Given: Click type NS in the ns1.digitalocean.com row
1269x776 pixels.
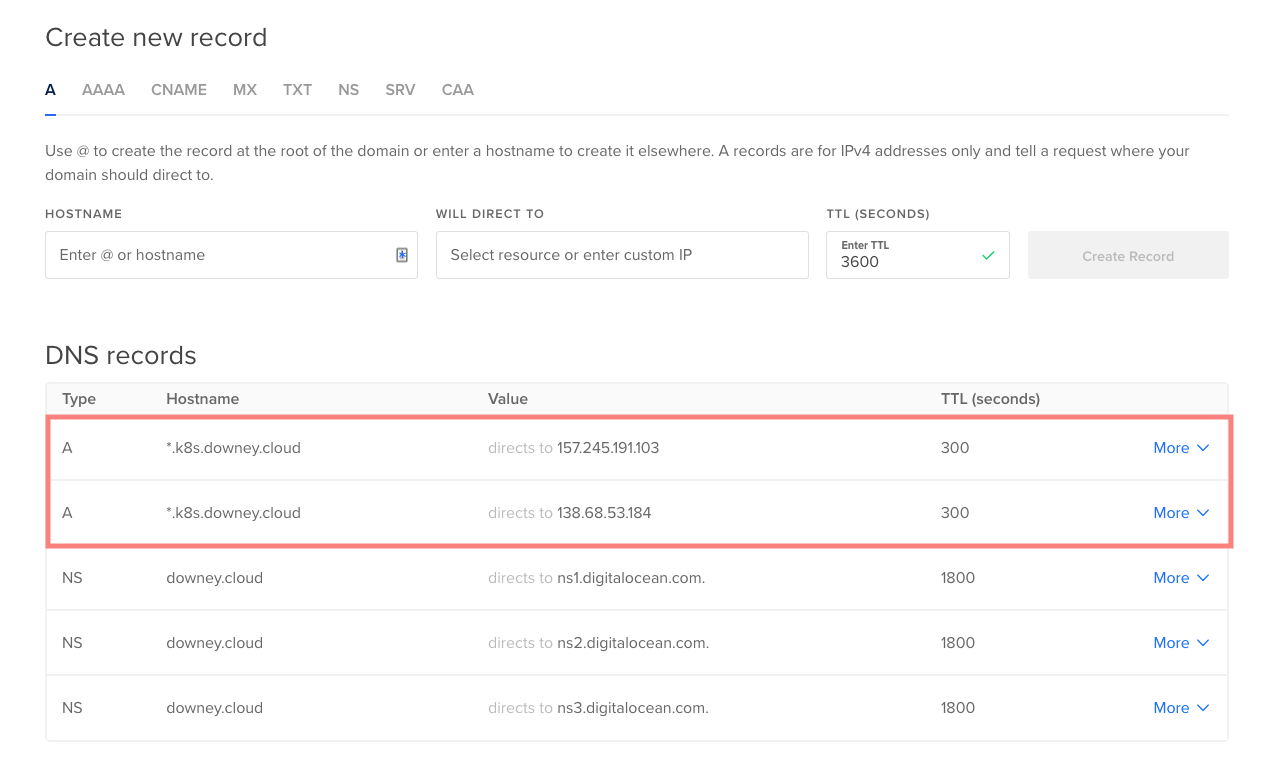Looking at the screenshot, I should (x=72, y=578).
